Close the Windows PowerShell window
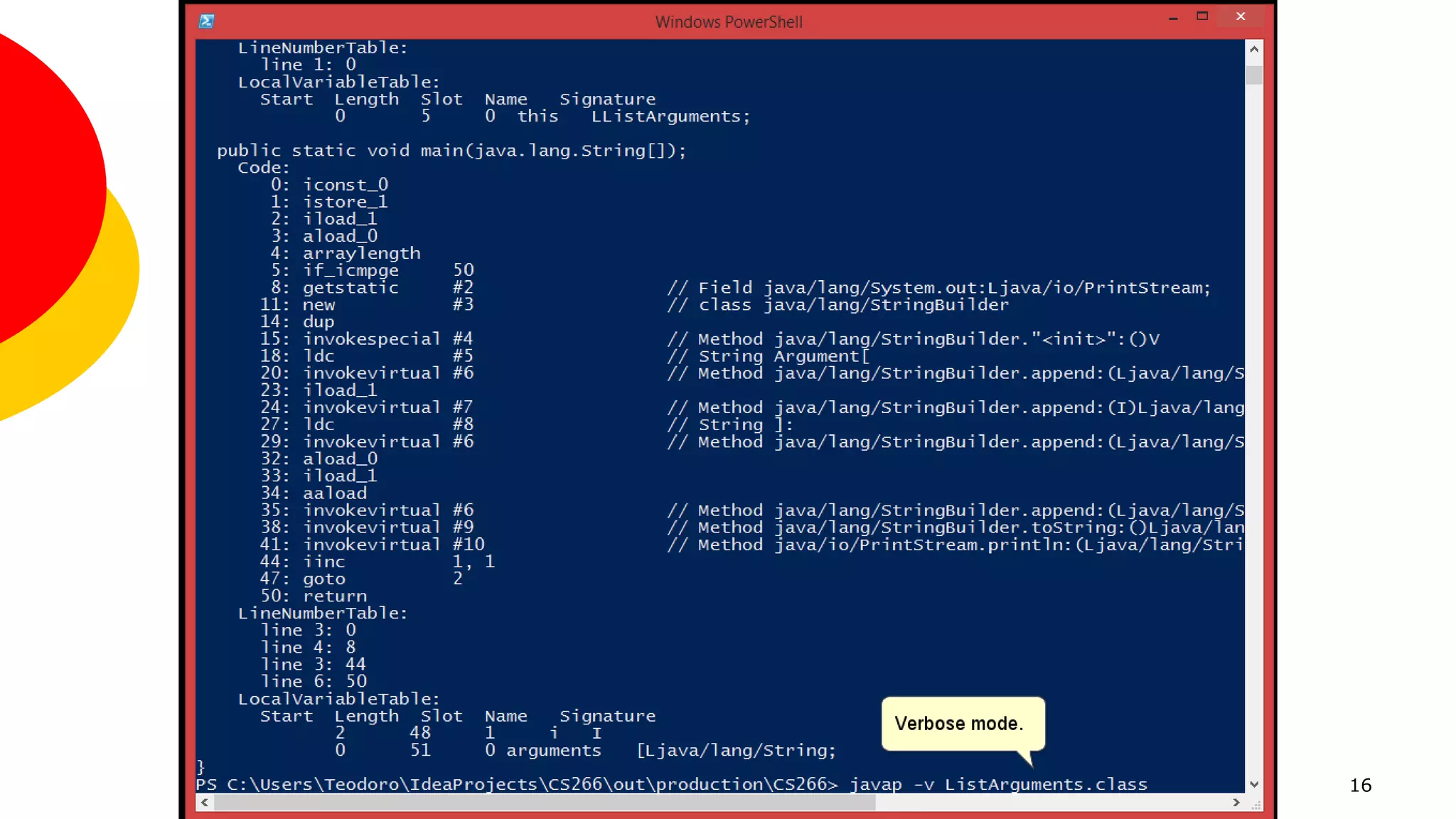 [1241, 16]
